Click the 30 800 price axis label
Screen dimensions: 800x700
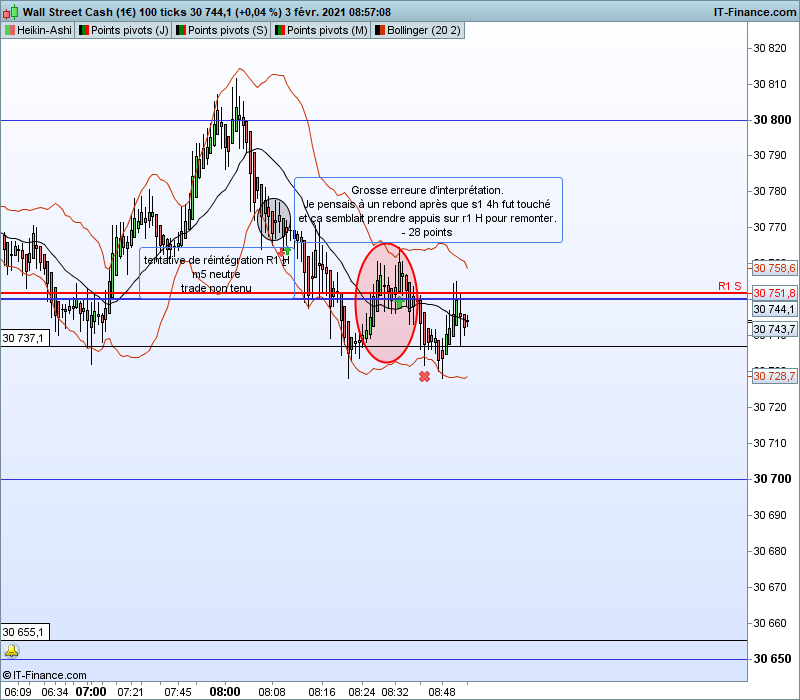click(x=772, y=120)
